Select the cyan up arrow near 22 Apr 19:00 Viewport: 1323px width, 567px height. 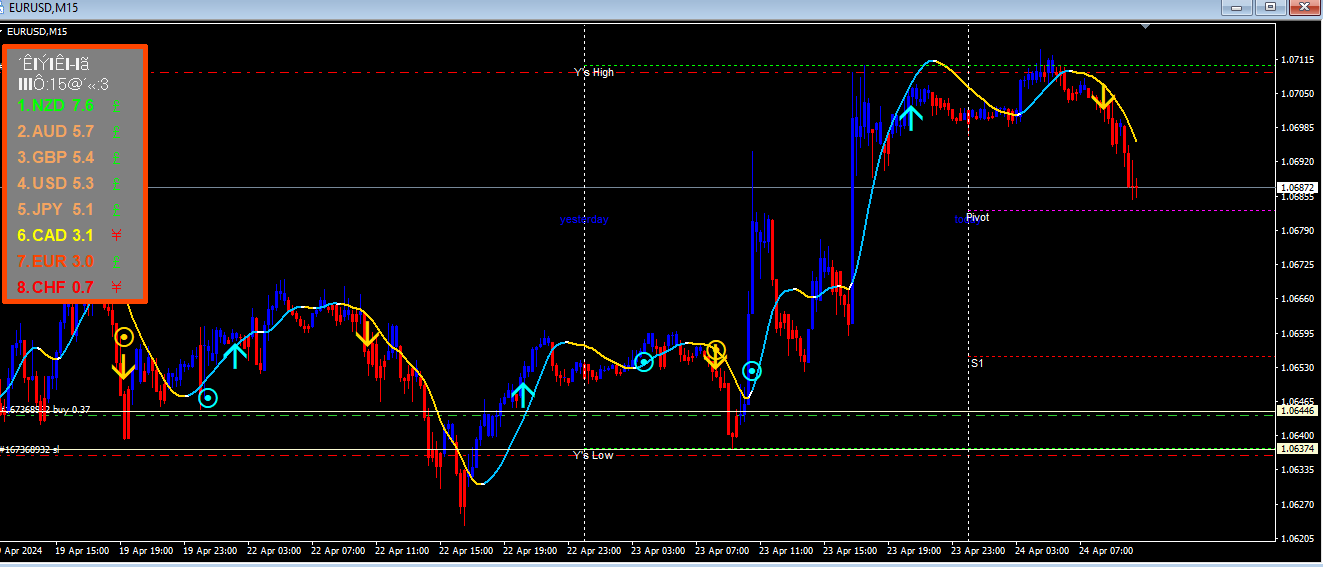point(523,395)
